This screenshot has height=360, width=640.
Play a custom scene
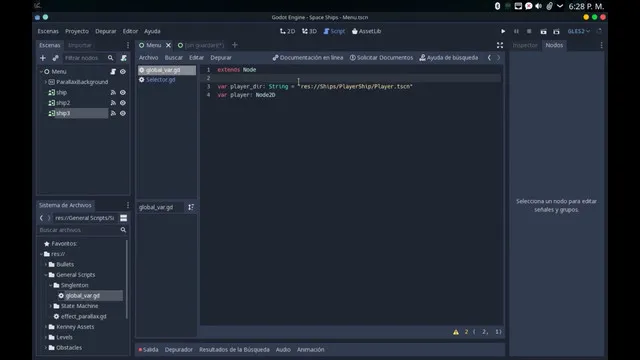coord(556,31)
